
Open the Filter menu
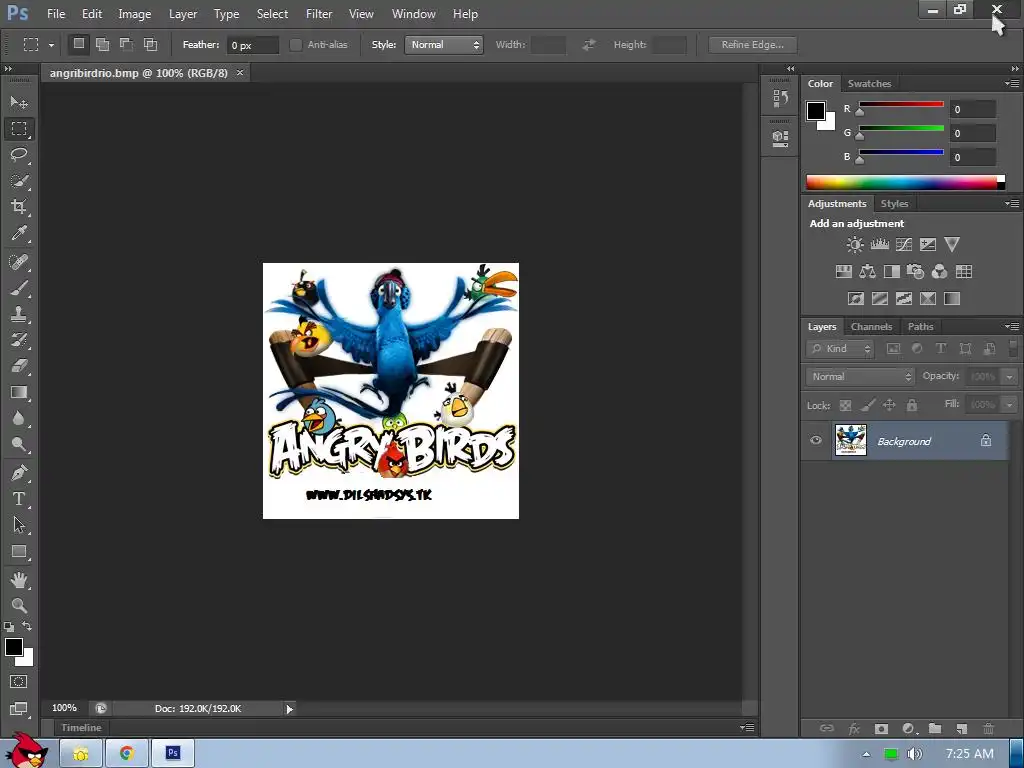(319, 14)
